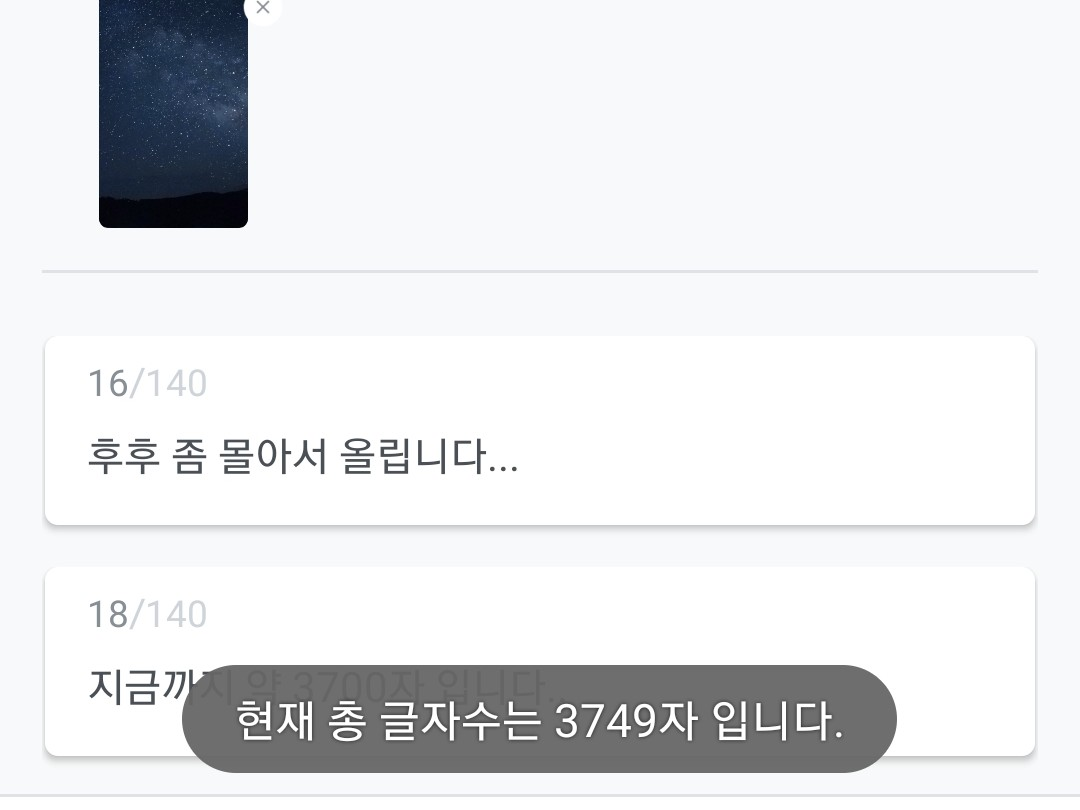
Task: Click the 16/140 character counter
Action: click(x=147, y=384)
